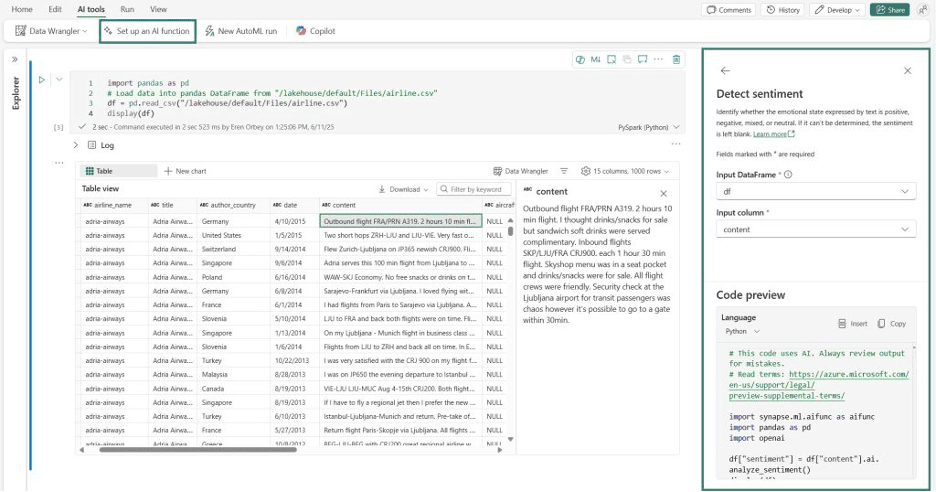Copy the previewed code
The image size is (936, 492).
pyautogui.click(x=891, y=324)
